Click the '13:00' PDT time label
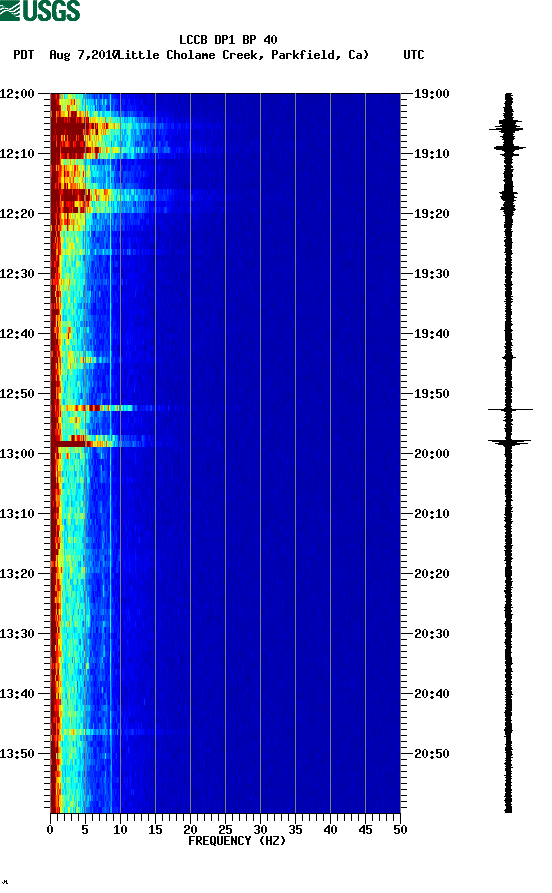This screenshot has width=552, height=893. (x=17, y=454)
